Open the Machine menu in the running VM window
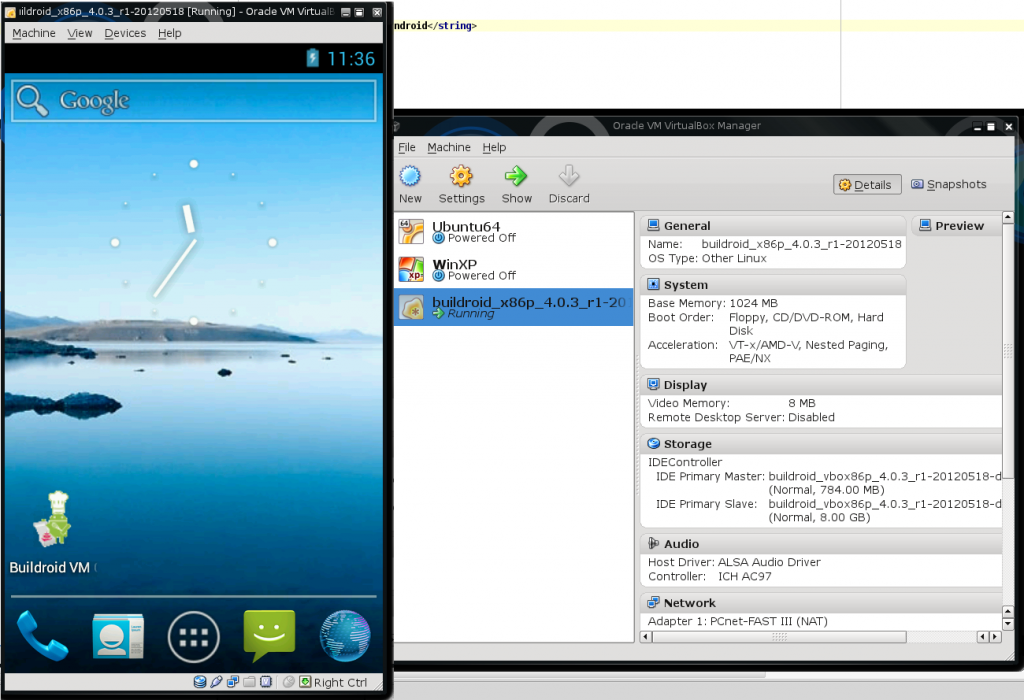The image size is (1024, 700). tap(34, 33)
